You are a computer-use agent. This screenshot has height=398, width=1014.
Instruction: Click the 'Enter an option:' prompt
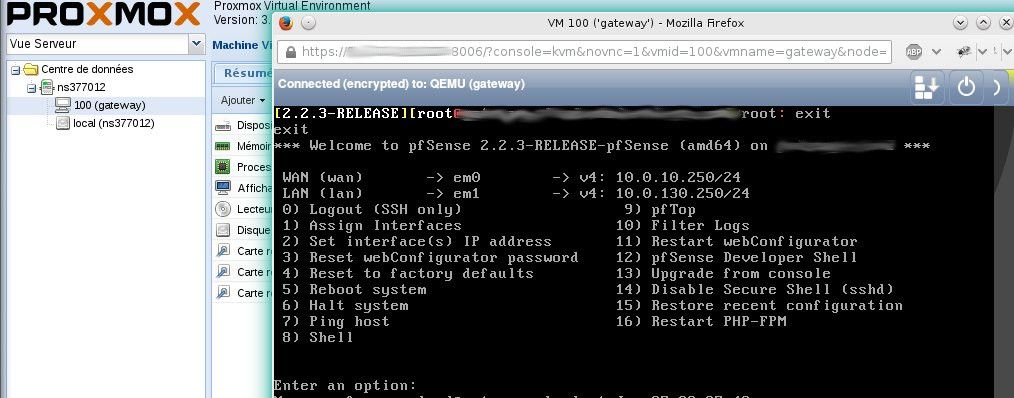click(345, 385)
